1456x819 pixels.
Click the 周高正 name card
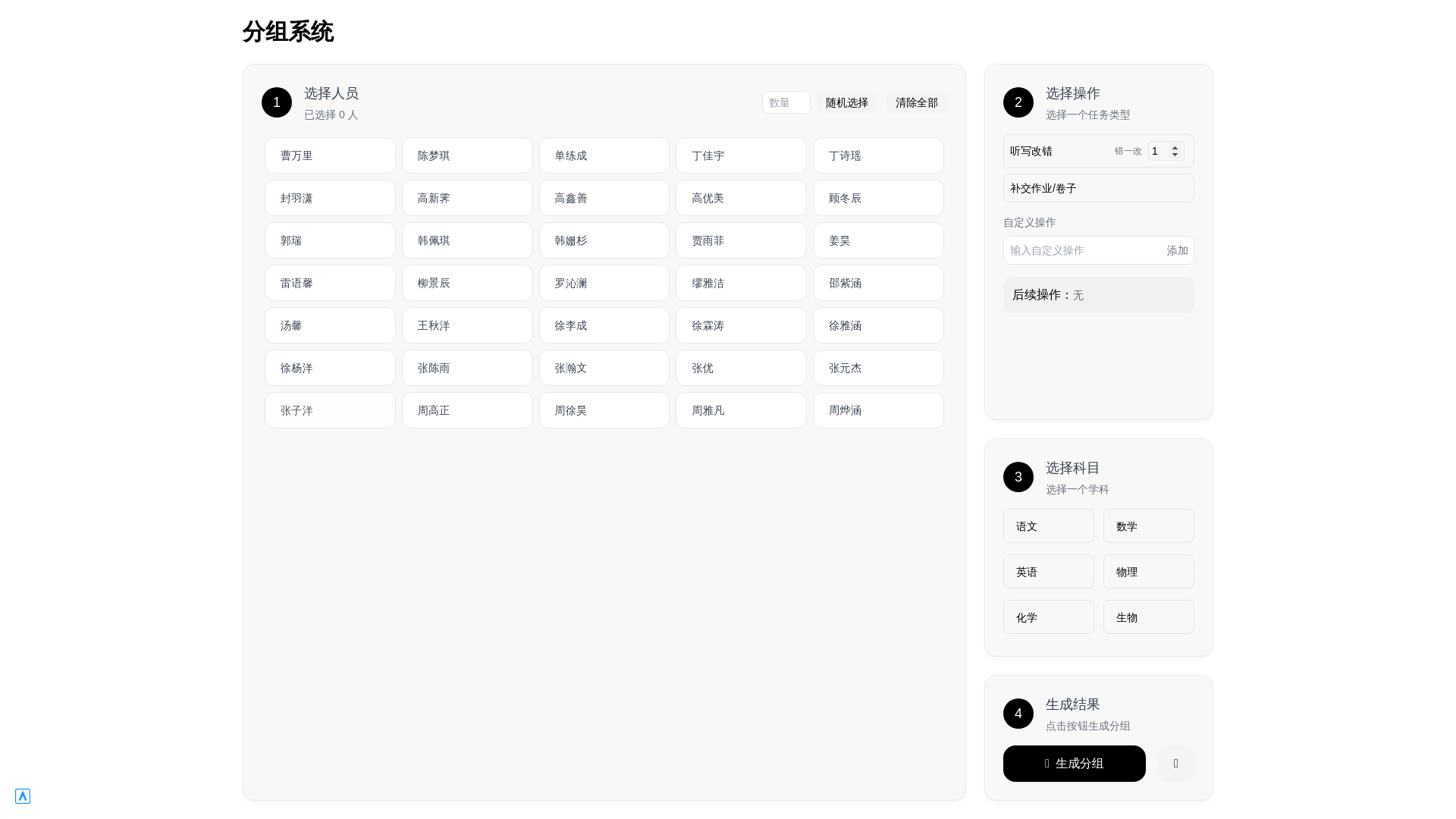point(467,410)
